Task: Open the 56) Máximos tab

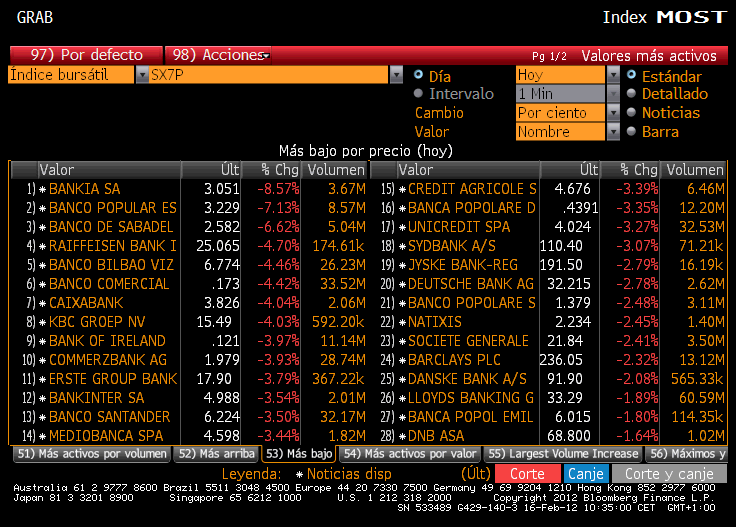Action: click(x=687, y=454)
